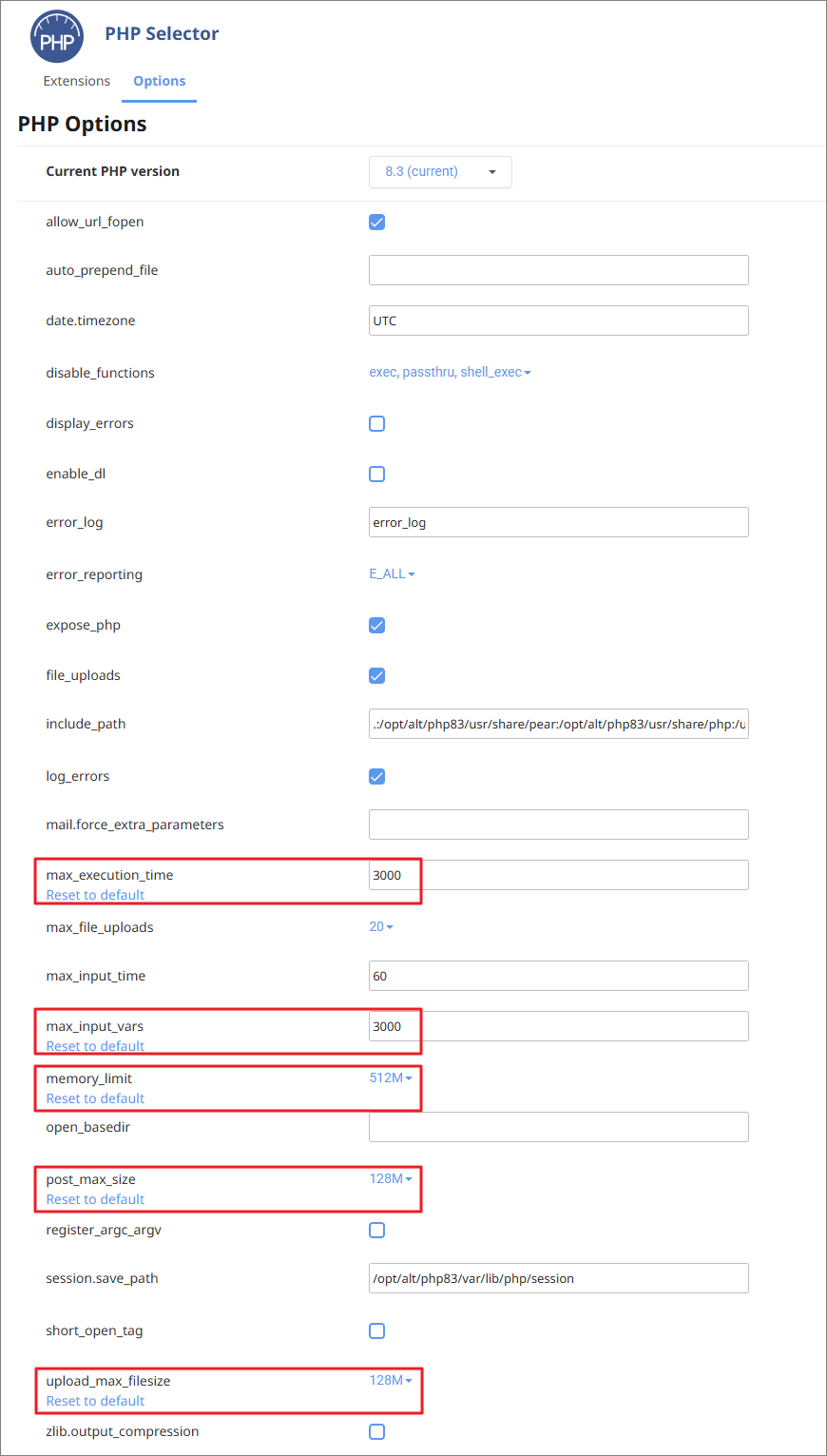
Task: Enable zlib.output_compression checkbox
Action: click(x=377, y=1432)
